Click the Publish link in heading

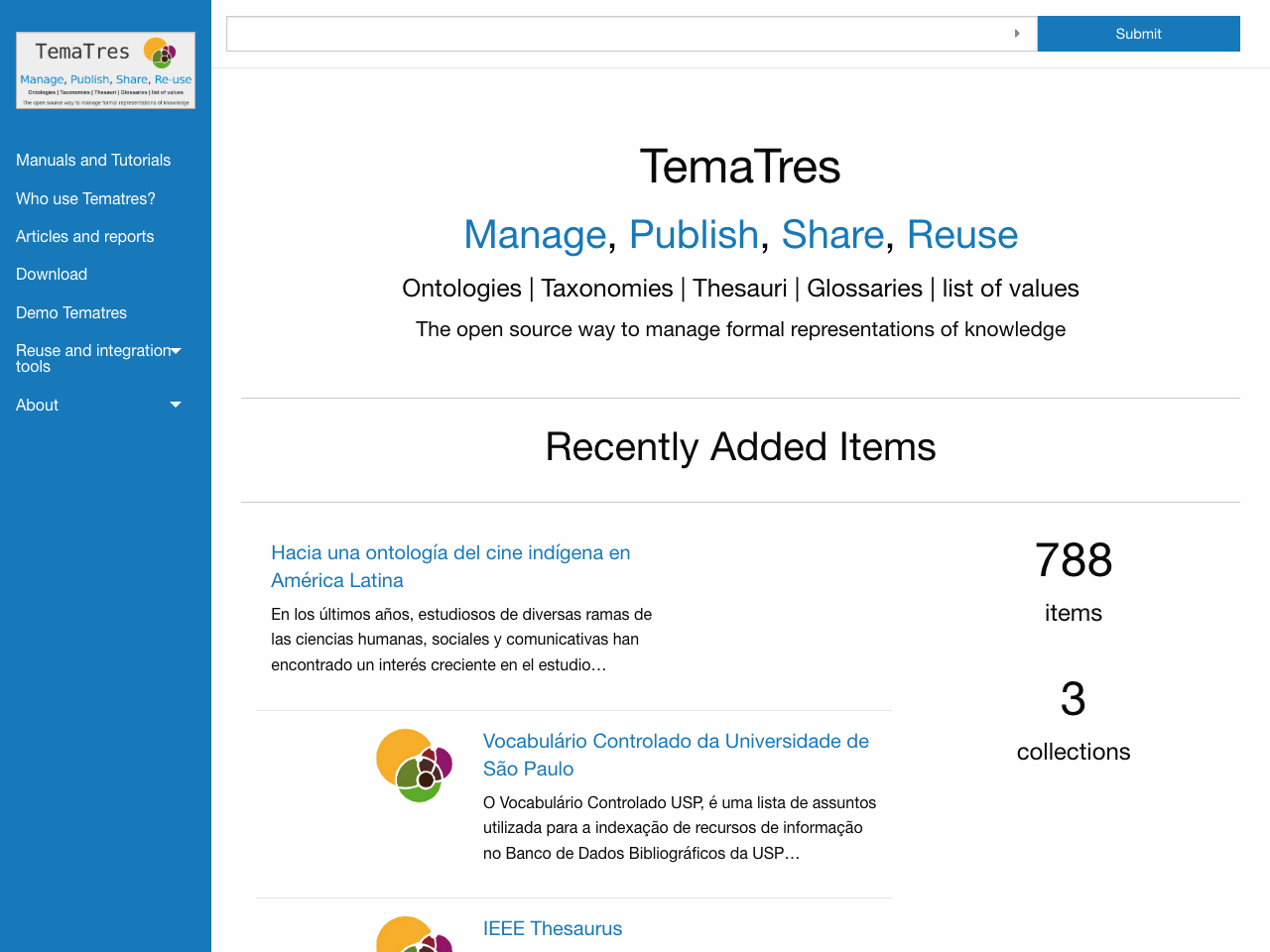[x=695, y=235]
